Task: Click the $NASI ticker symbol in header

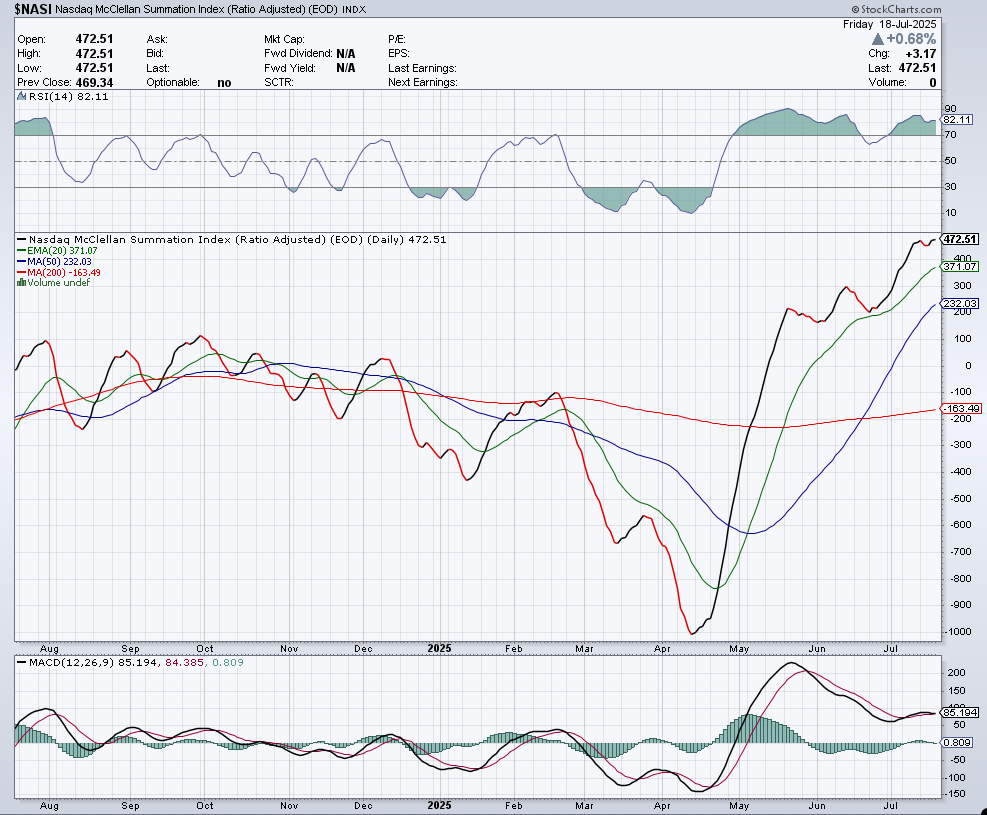Action: (33, 9)
